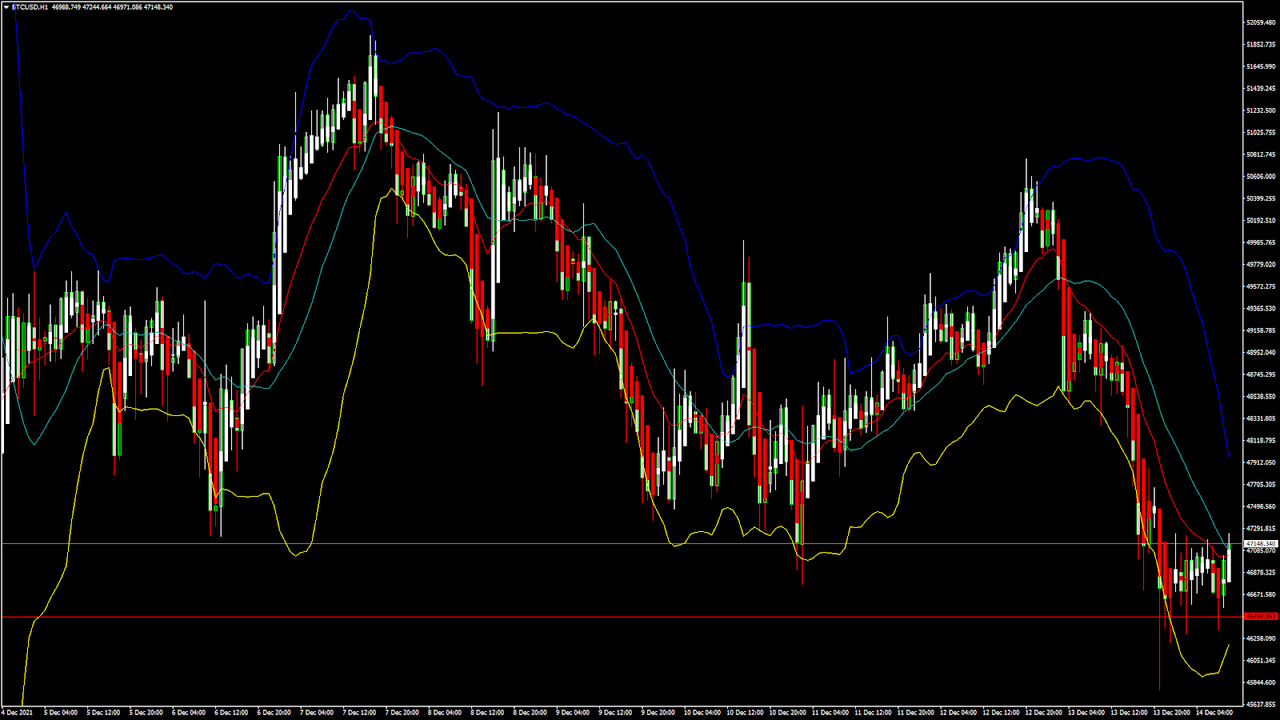Click the 46051.345 price axis label
The image size is (1280, 720).
pyautogui.click(x=1260, y=660)
